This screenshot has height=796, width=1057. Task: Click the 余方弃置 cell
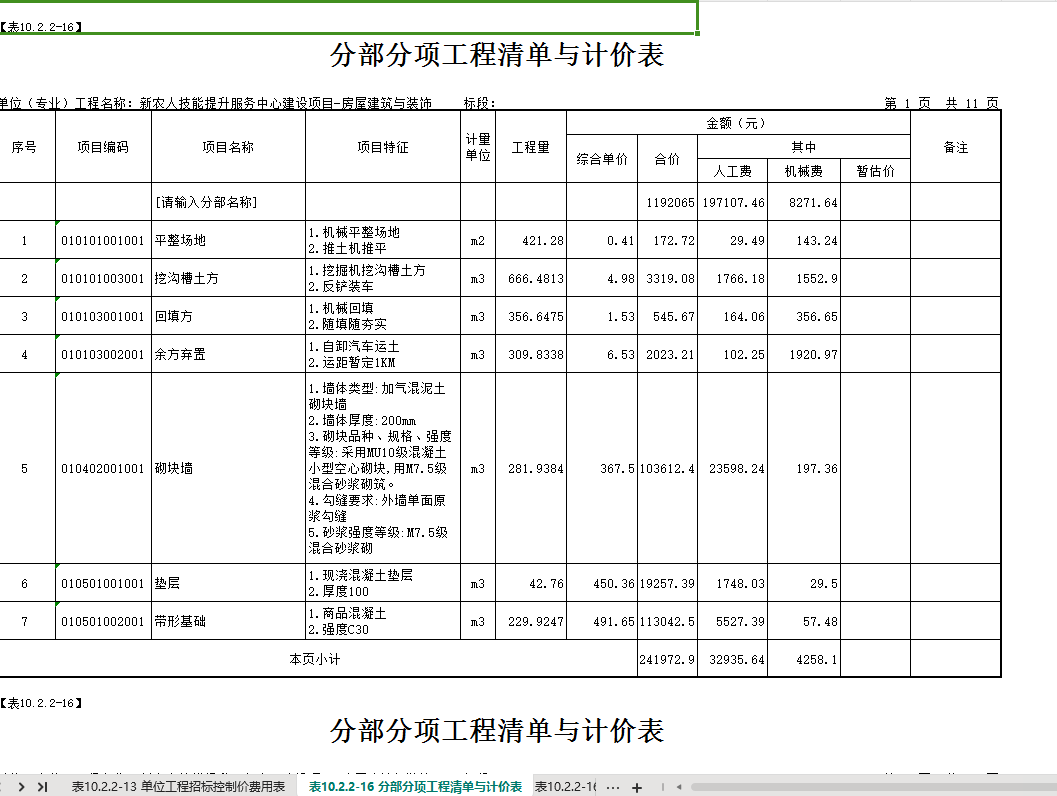229,355
